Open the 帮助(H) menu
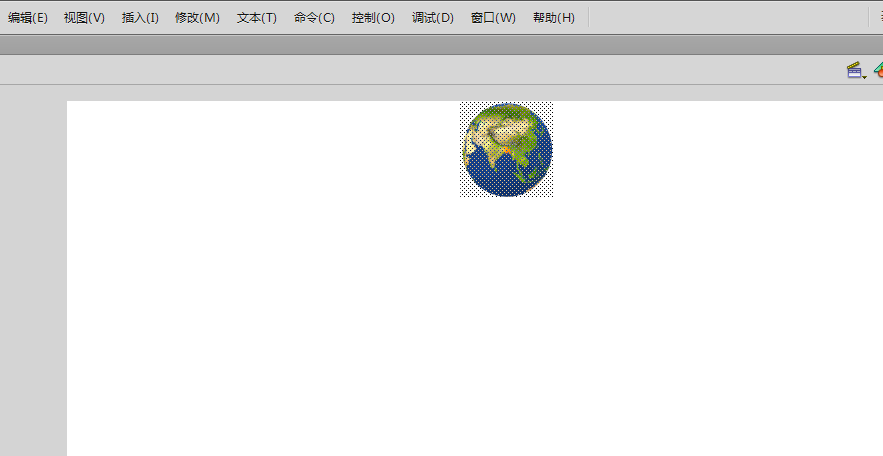Viewport: 883px width, 456px height. point(554,18)
